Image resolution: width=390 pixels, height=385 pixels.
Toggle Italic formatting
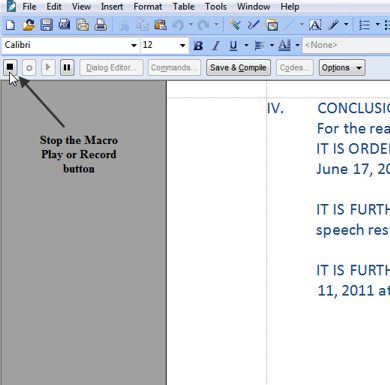click(216, 45)
